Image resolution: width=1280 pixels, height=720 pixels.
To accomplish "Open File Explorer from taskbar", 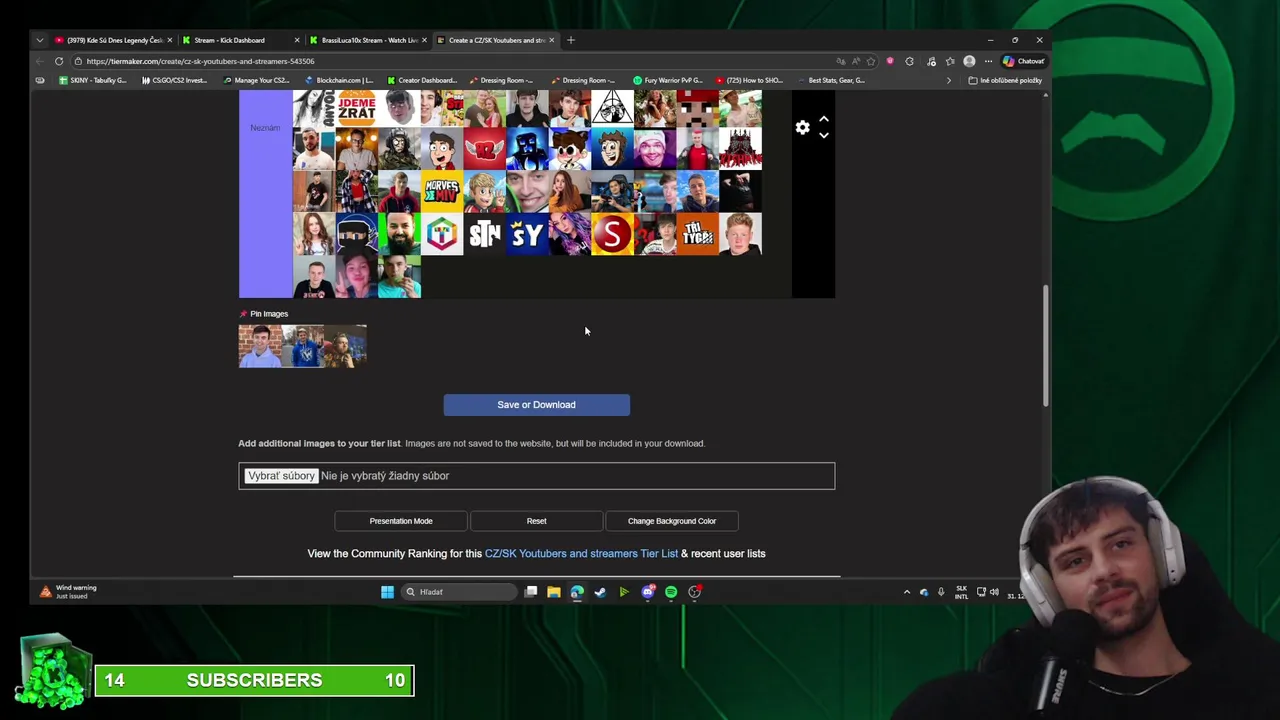I will (x=553, y=592).
